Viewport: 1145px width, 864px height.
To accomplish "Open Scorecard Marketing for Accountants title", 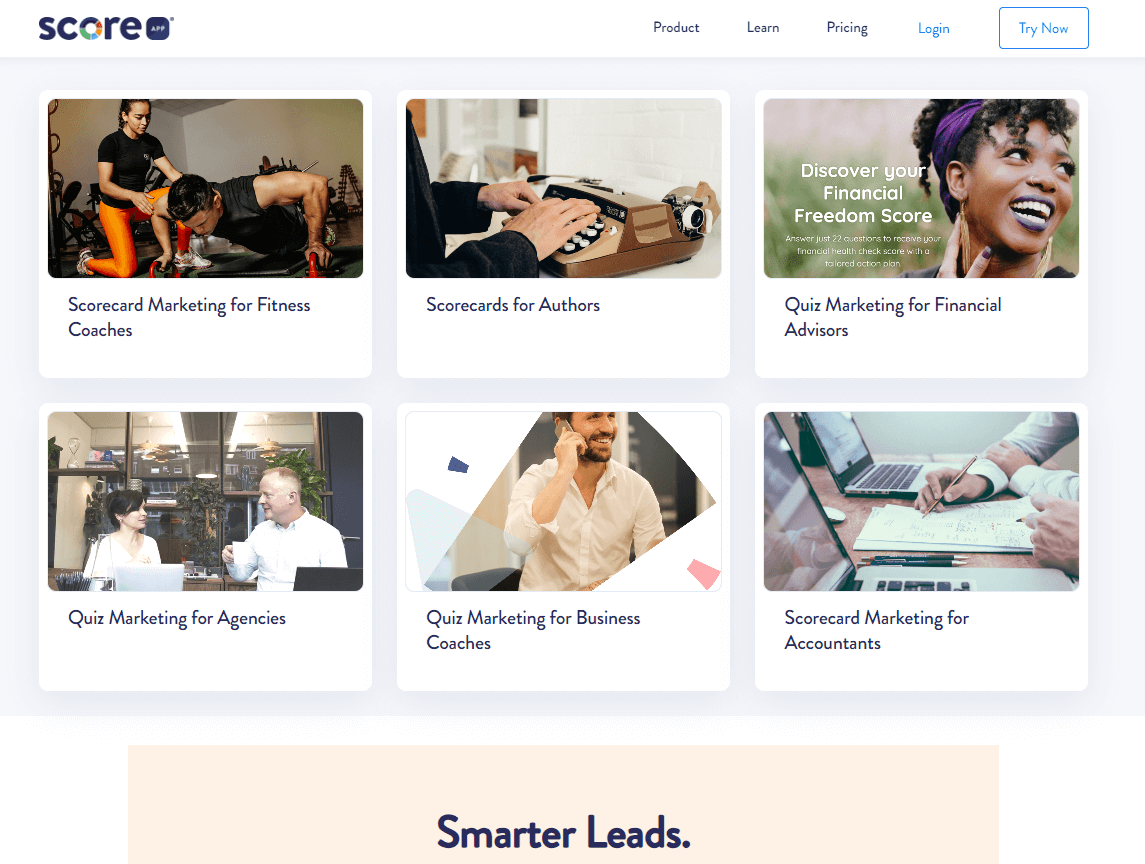I will point(876,630).
